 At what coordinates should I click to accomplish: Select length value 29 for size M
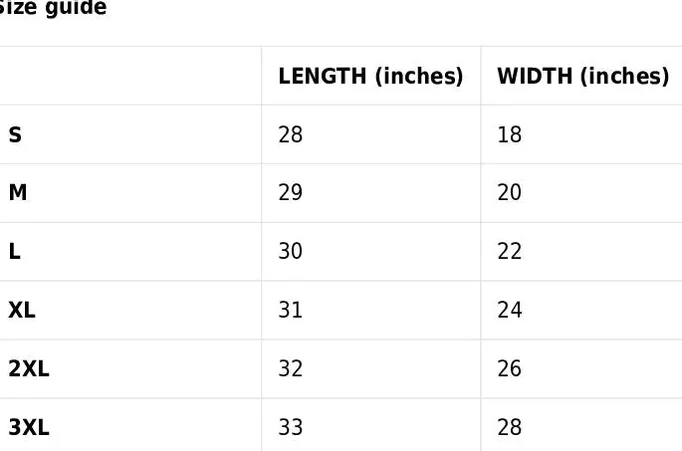[291, 192]
